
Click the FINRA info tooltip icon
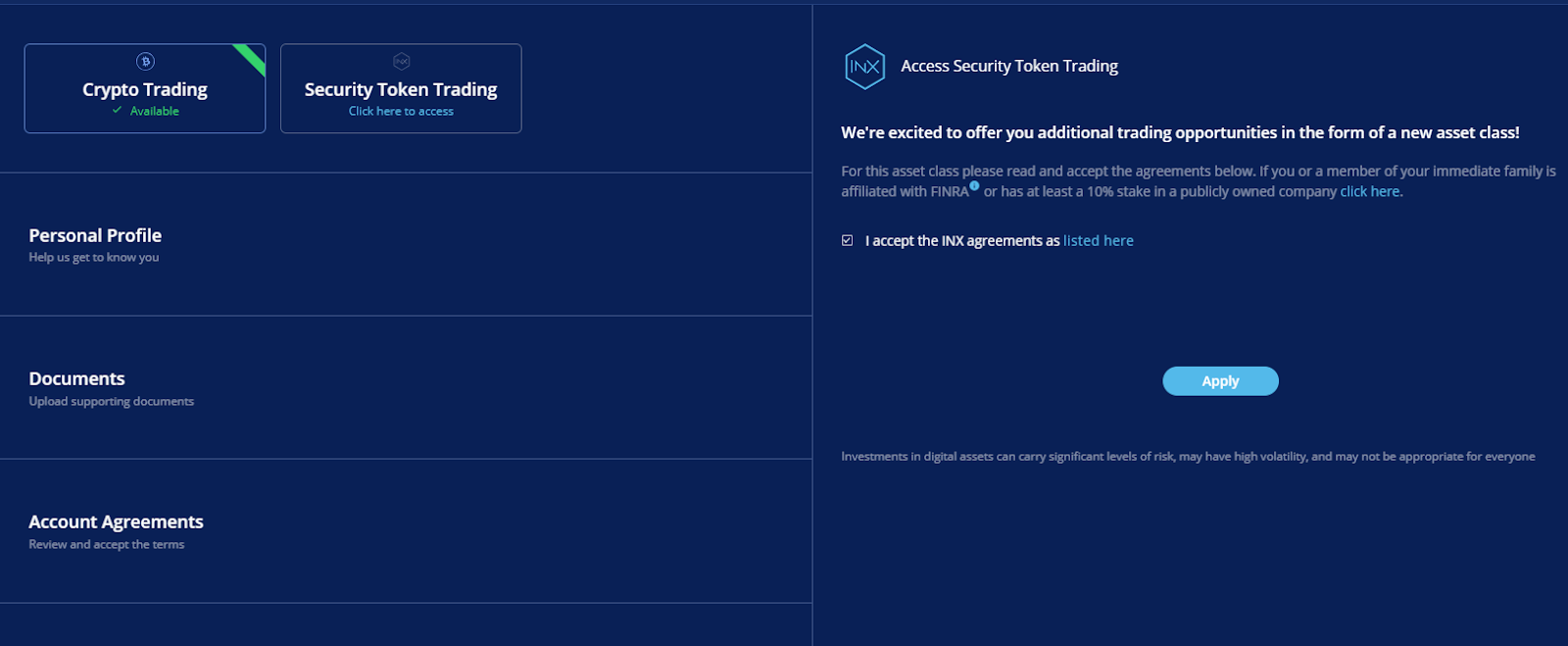click(x=974, y=185)
